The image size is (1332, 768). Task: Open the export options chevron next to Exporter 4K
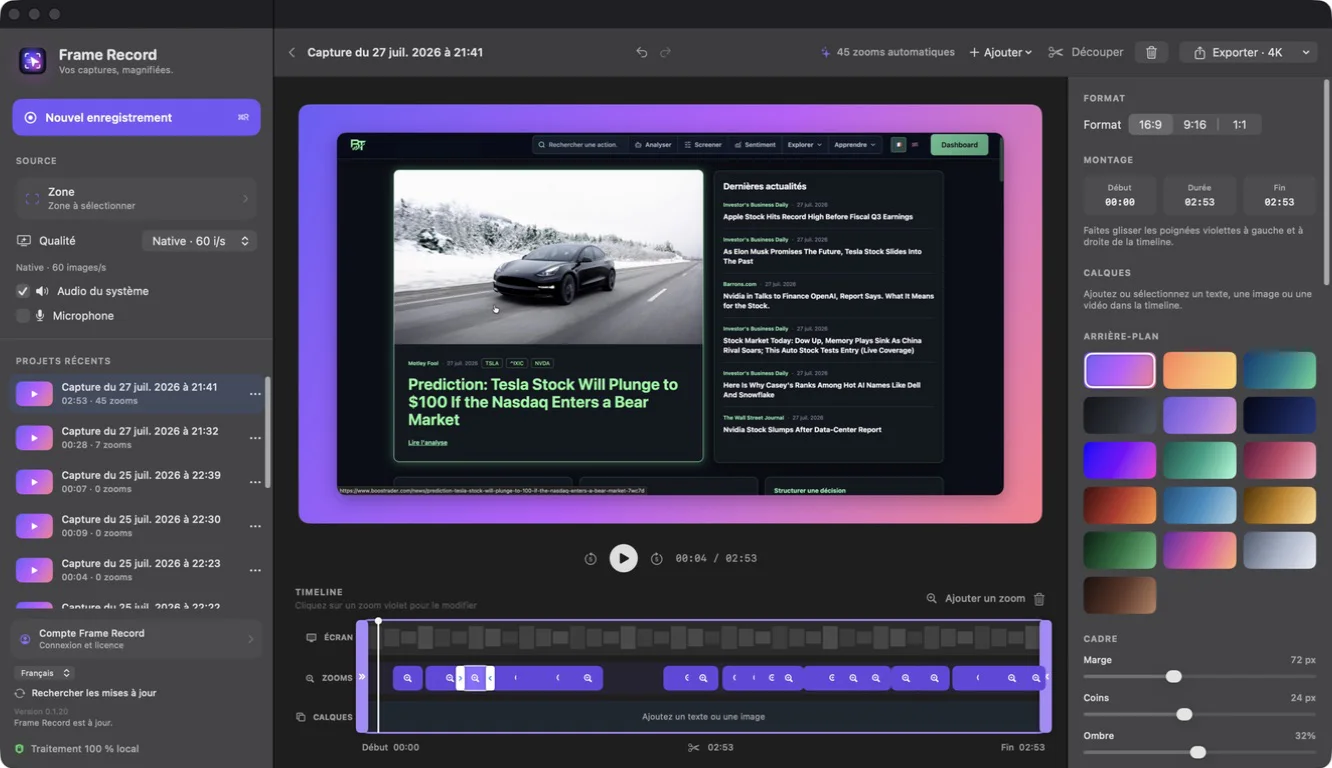click(x=1306, y=52)
